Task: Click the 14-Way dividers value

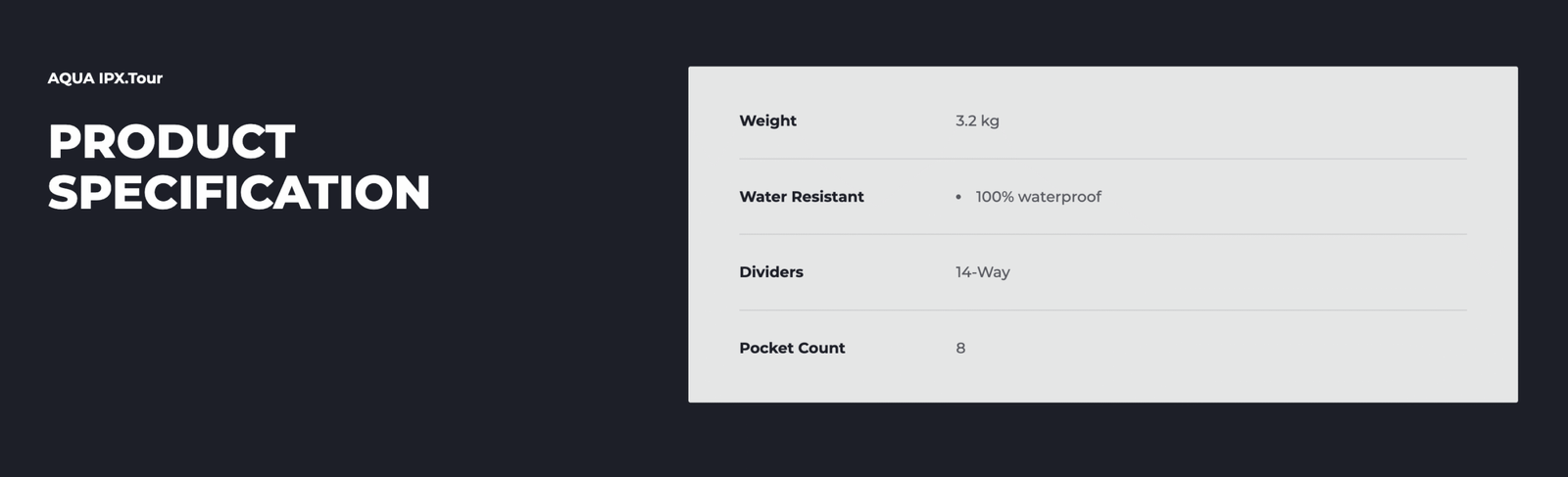Action: [x=983, y=272]
